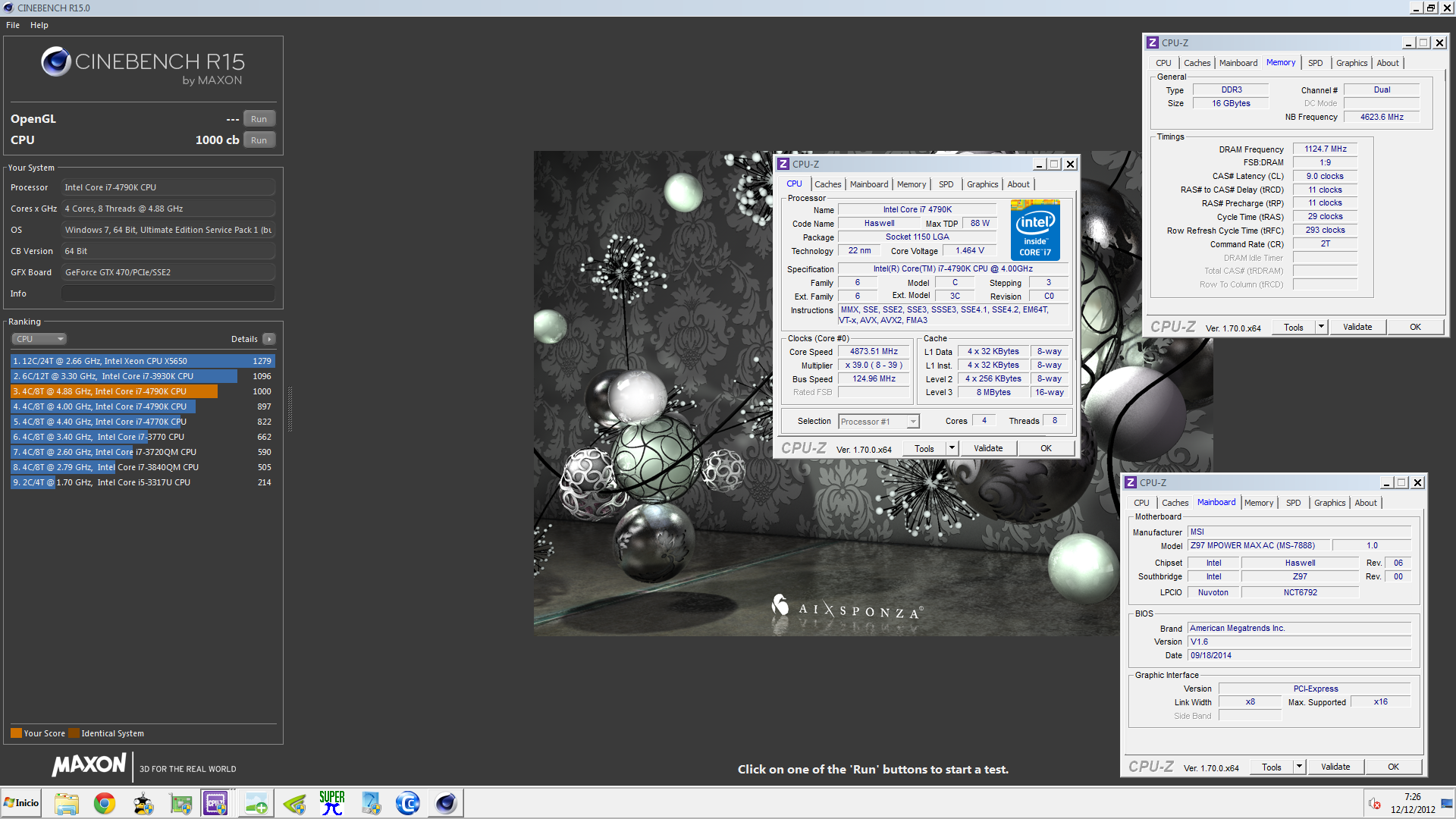Open CPU tab in the Memory CPU-Z window
This screenshot has width=1456, height=819.
tap(1163, 63)
